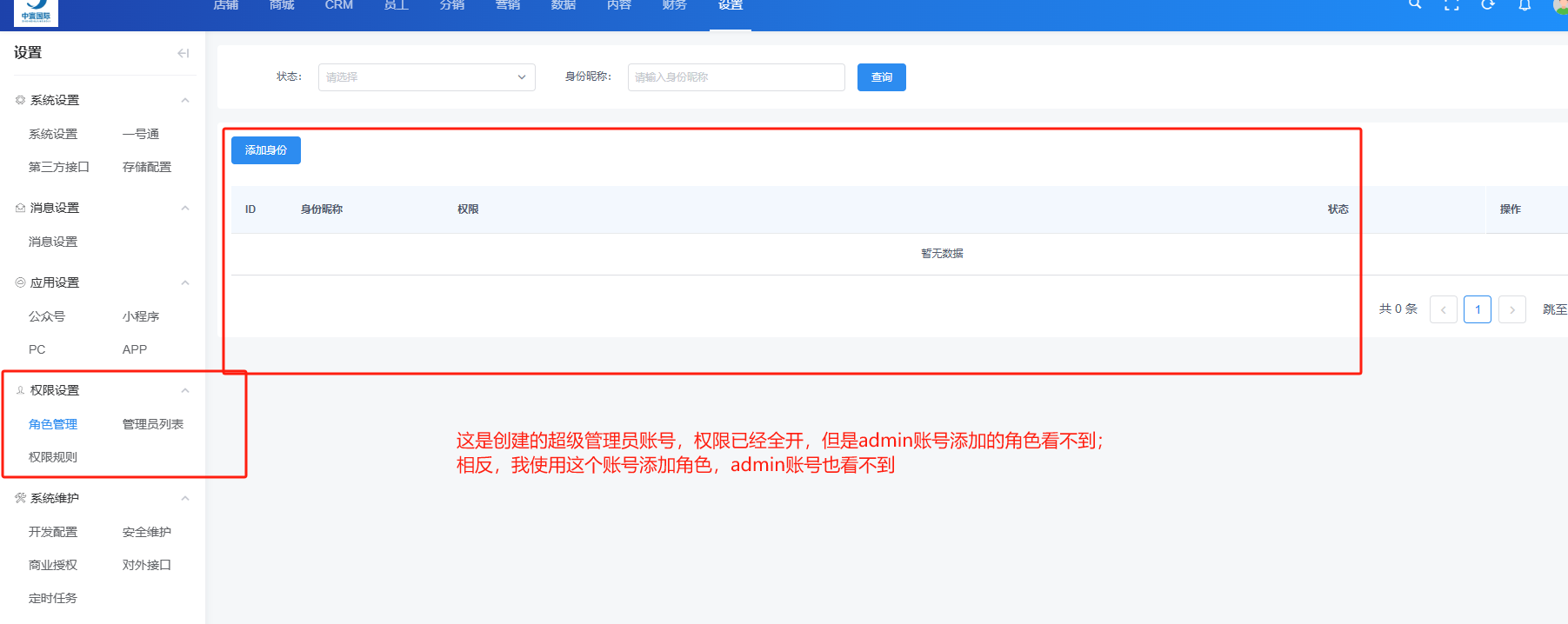Screen dimensions: 1568x624
Task: Collapse the 应用设置 menu group
Action: 185,282
